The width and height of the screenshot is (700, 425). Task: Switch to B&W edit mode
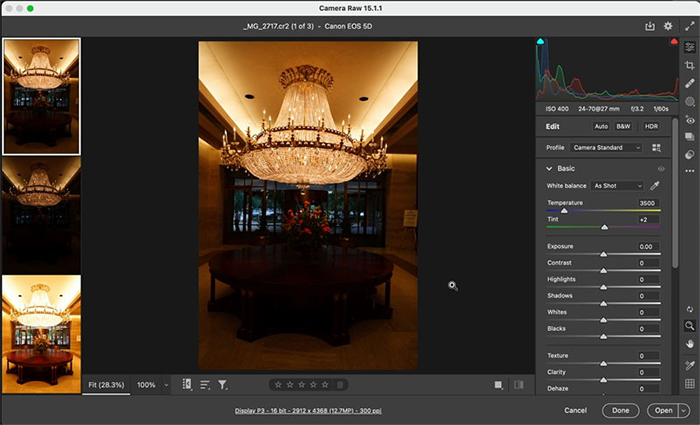tap(623, 126)
